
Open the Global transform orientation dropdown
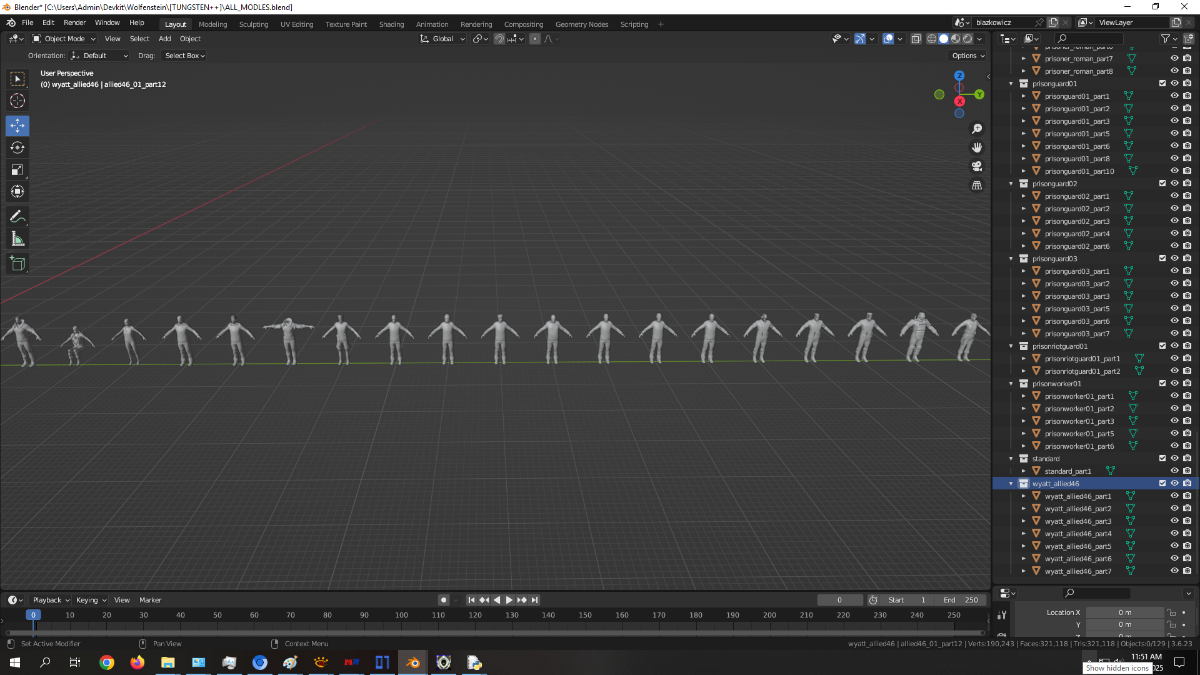tap(443, 39)
